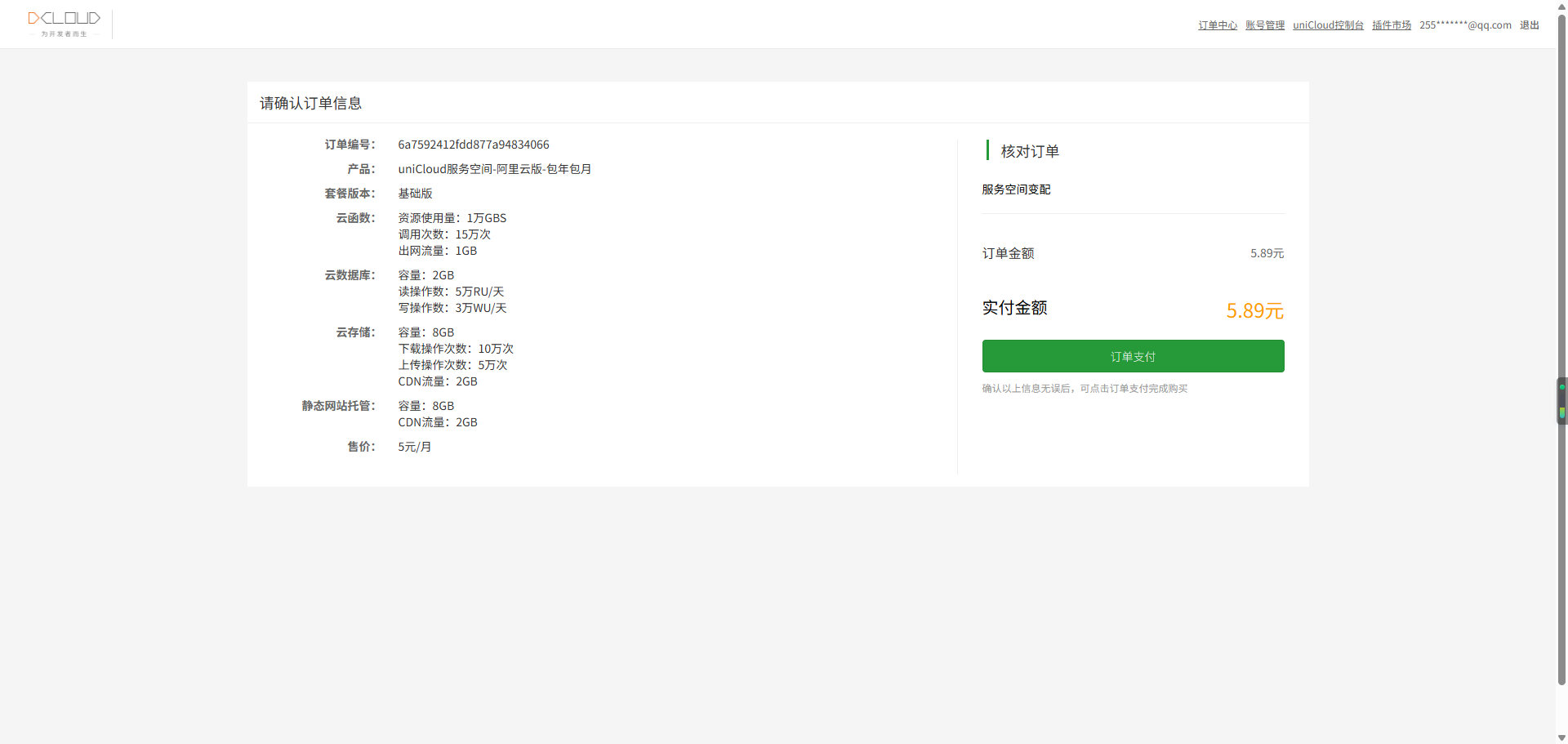This screenshot has height=744, width=1568.
Task: Go to 账号管理 page
Action: (x=1265, y=25)
